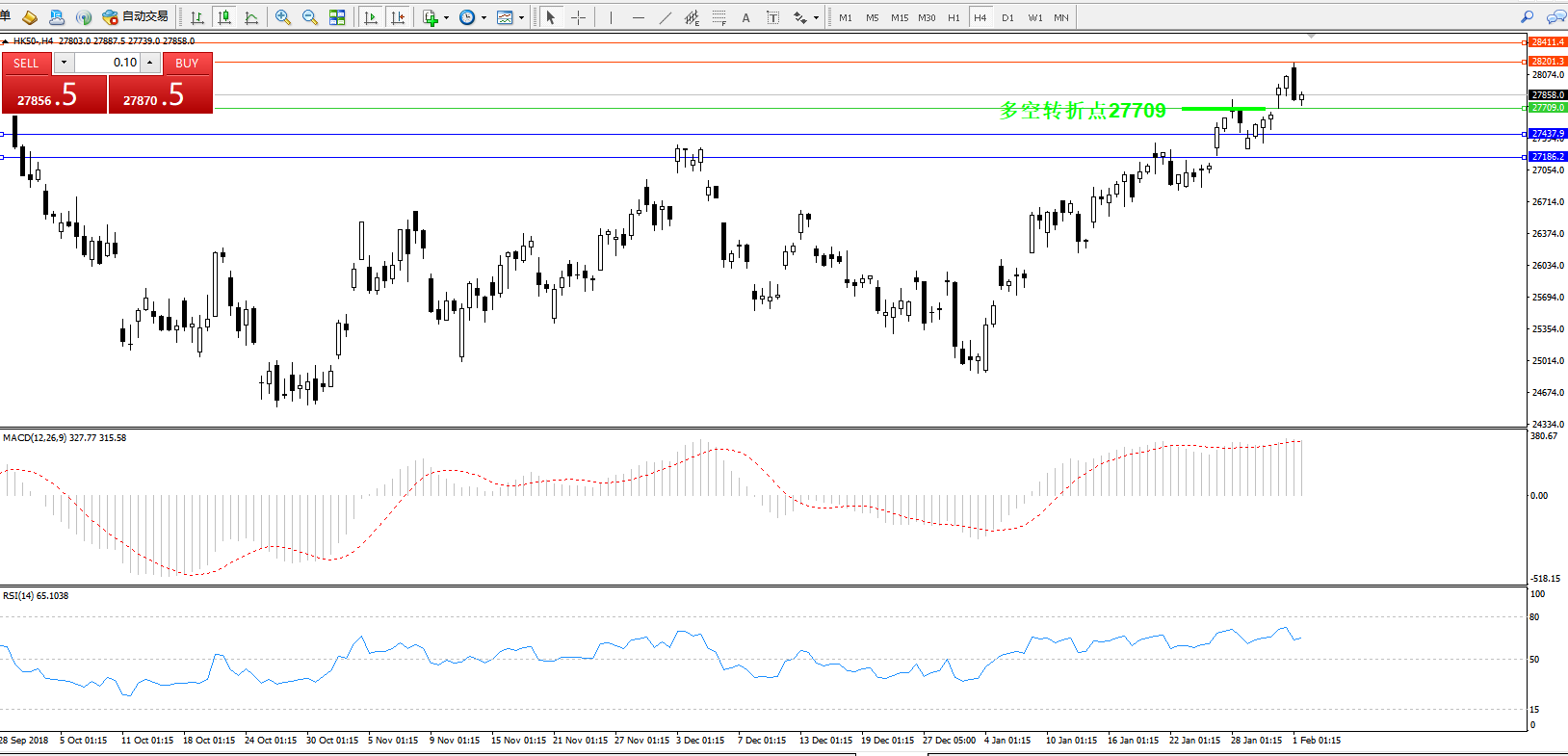This screenshot has width=1568, height=756.
Task: Click the Zoom In magnifier icon
Action: click(x=283, y=17)
